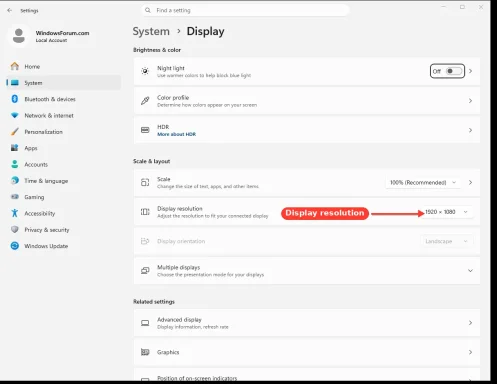Open Personalization settings page
The image size is (497, 384).
(63, 132)
